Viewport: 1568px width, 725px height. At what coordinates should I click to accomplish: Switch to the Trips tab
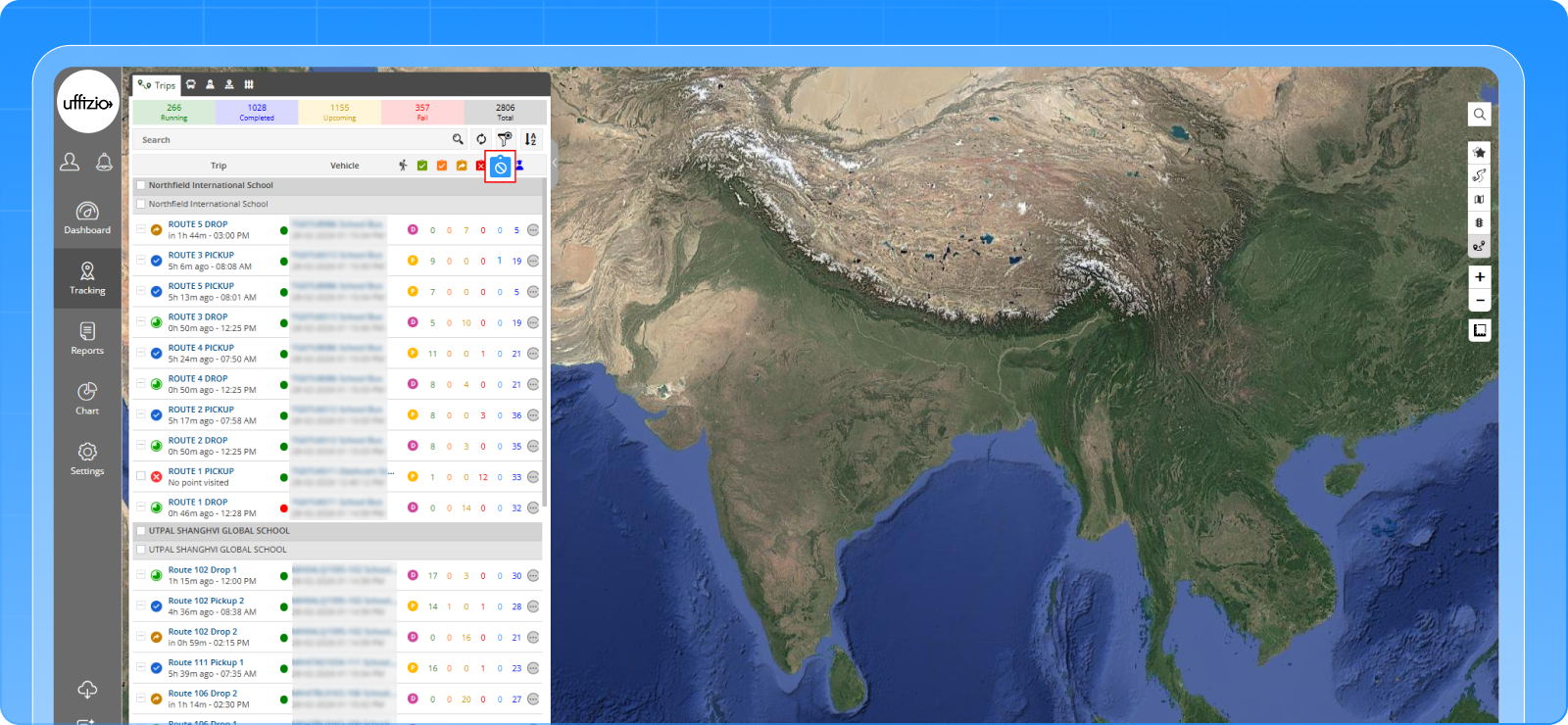(157, 85)
